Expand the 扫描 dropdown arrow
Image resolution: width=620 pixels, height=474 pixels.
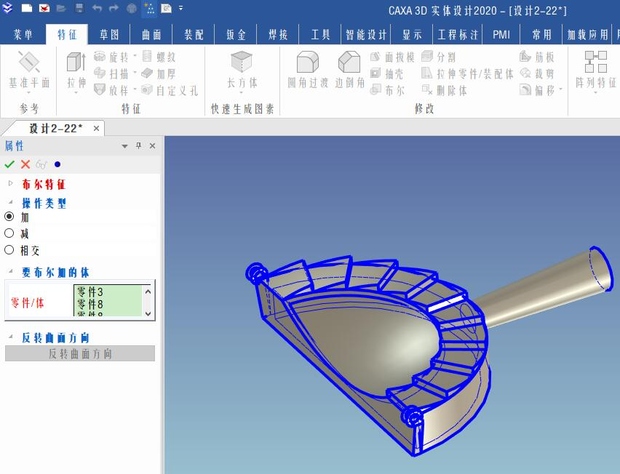pos(134,73)
